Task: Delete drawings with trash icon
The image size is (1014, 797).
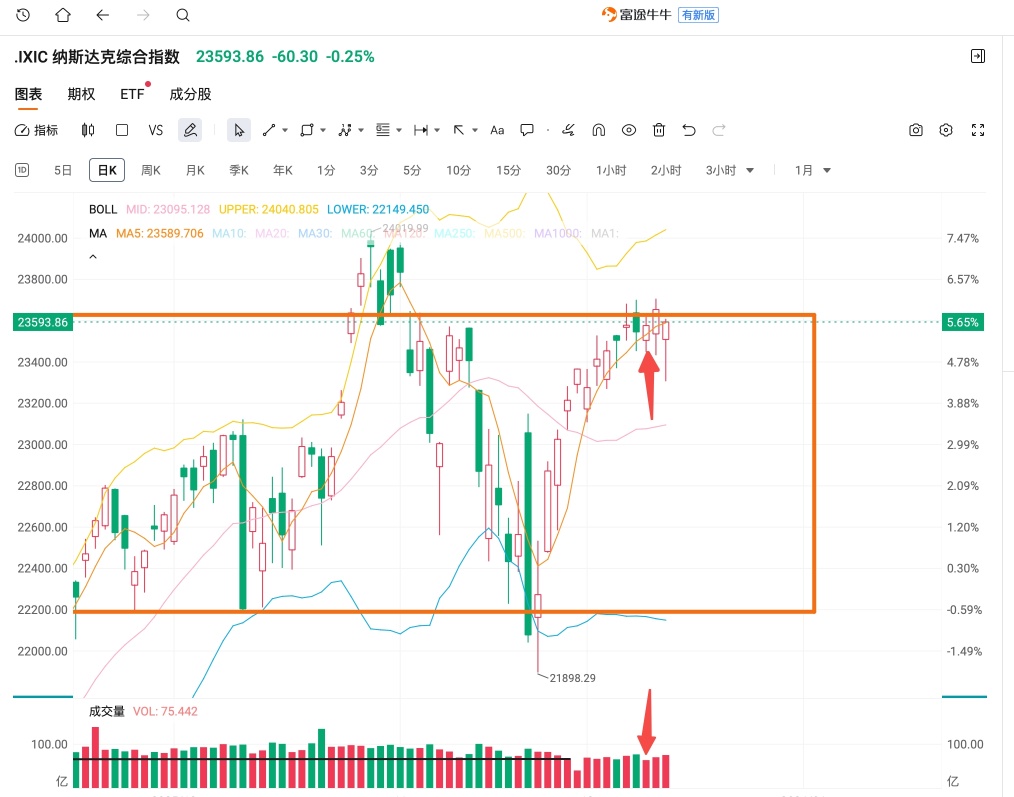Action: pos(658,130)
